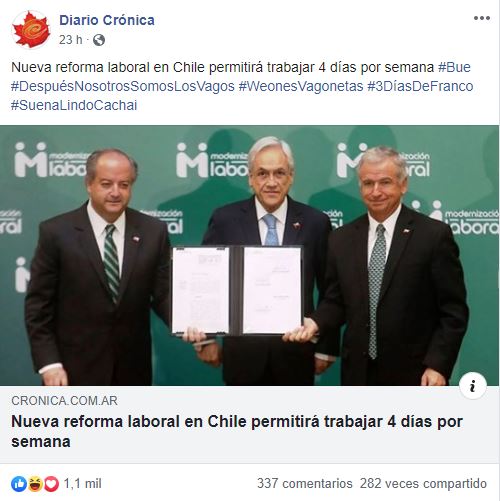Open the #3DíasDeFranco hashtag
Viewport: 500px width, 501px height.
pos(420,86)
